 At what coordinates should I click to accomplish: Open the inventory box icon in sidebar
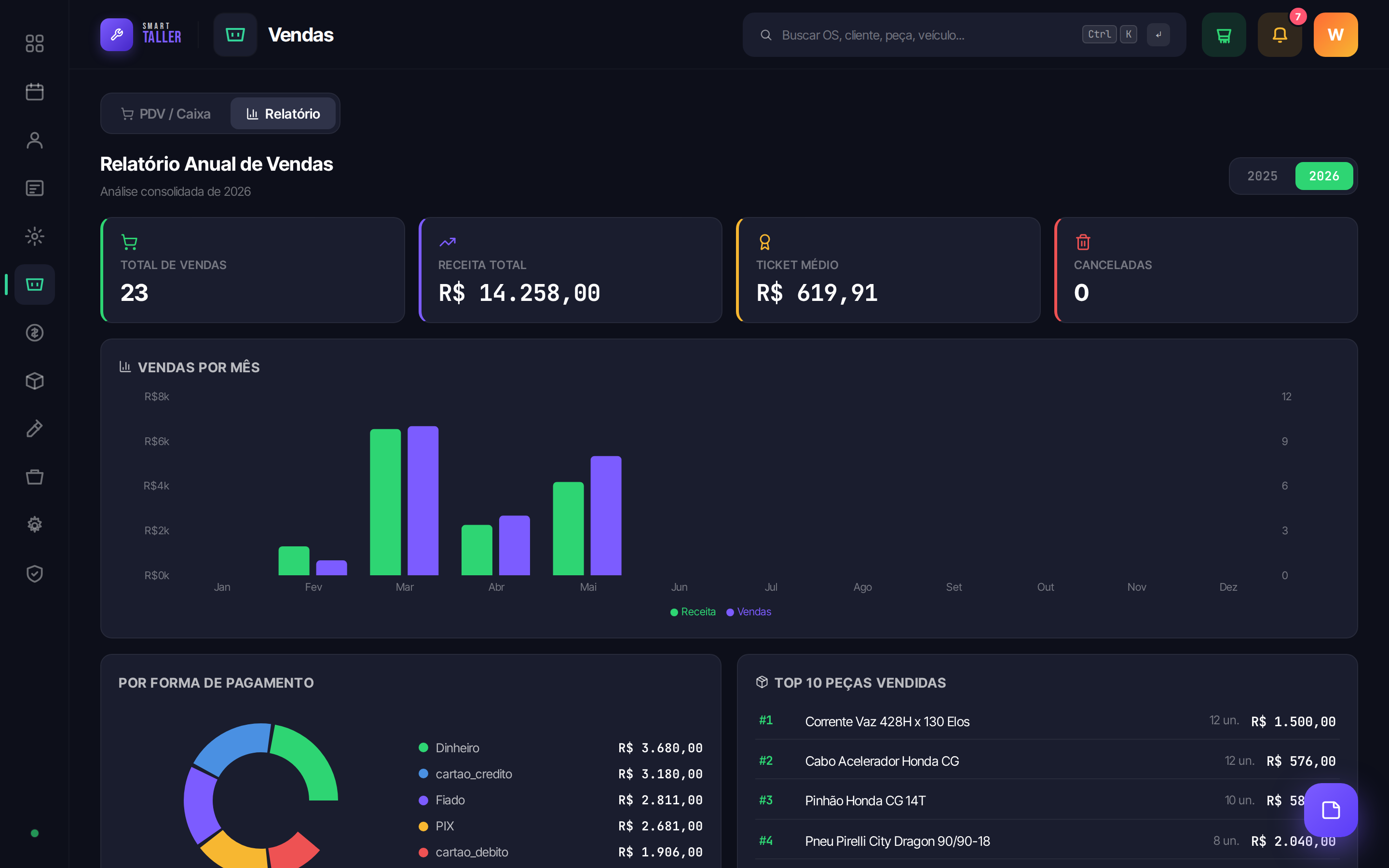point(34,381)
